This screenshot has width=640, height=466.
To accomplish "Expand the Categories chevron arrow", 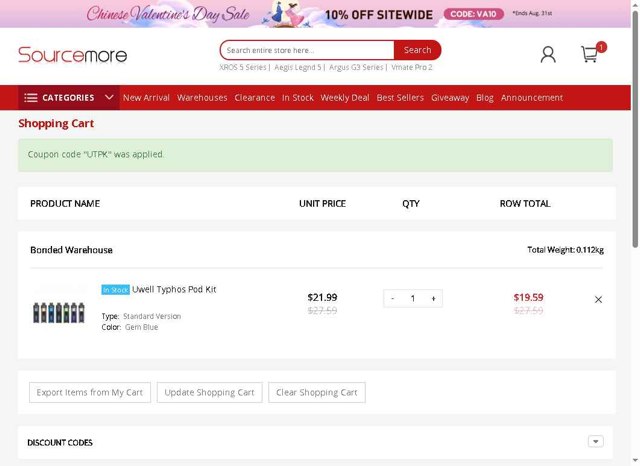I will pos(109,98).
